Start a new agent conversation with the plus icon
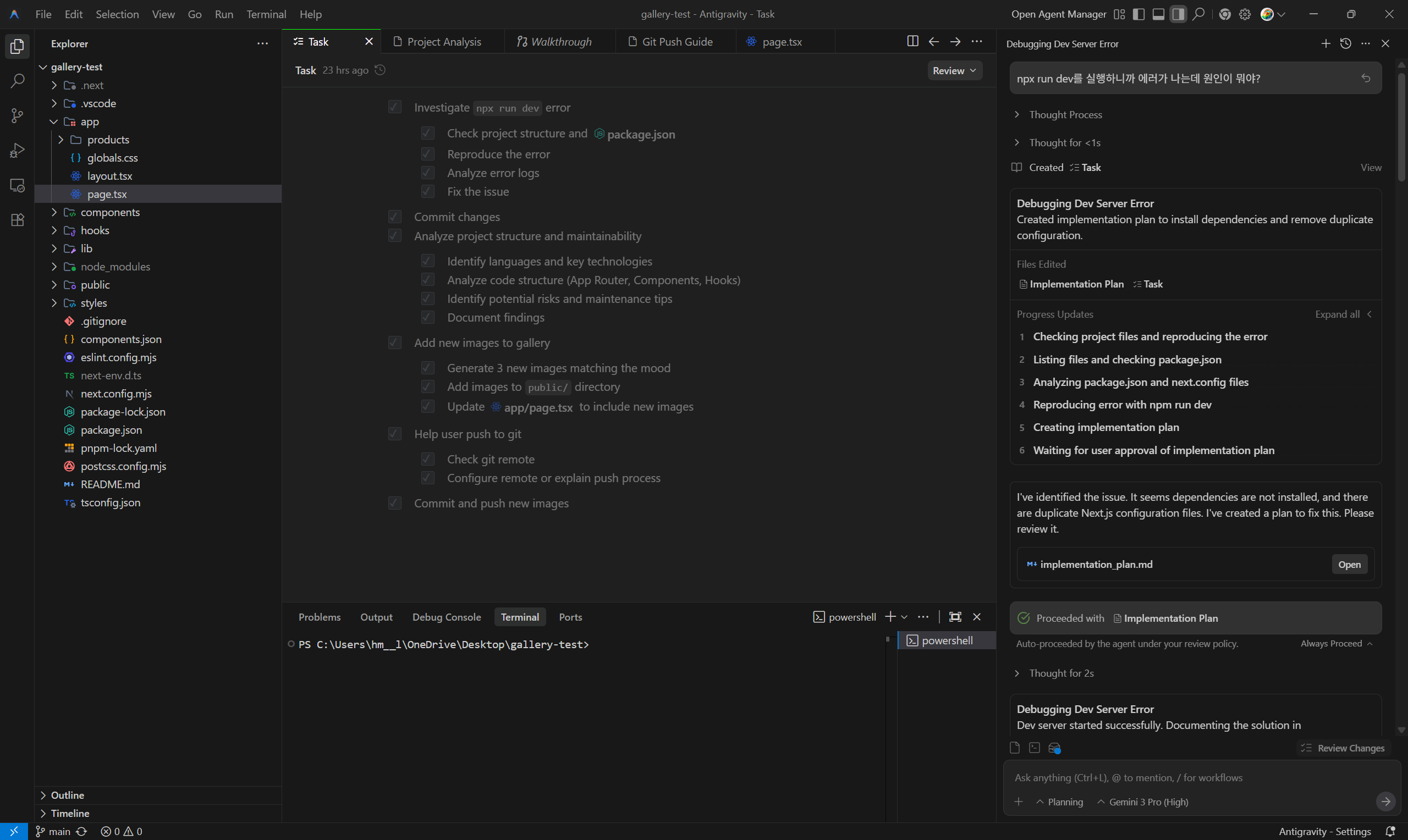This screenshot has height=840, width=1408. coord(1325,43)
